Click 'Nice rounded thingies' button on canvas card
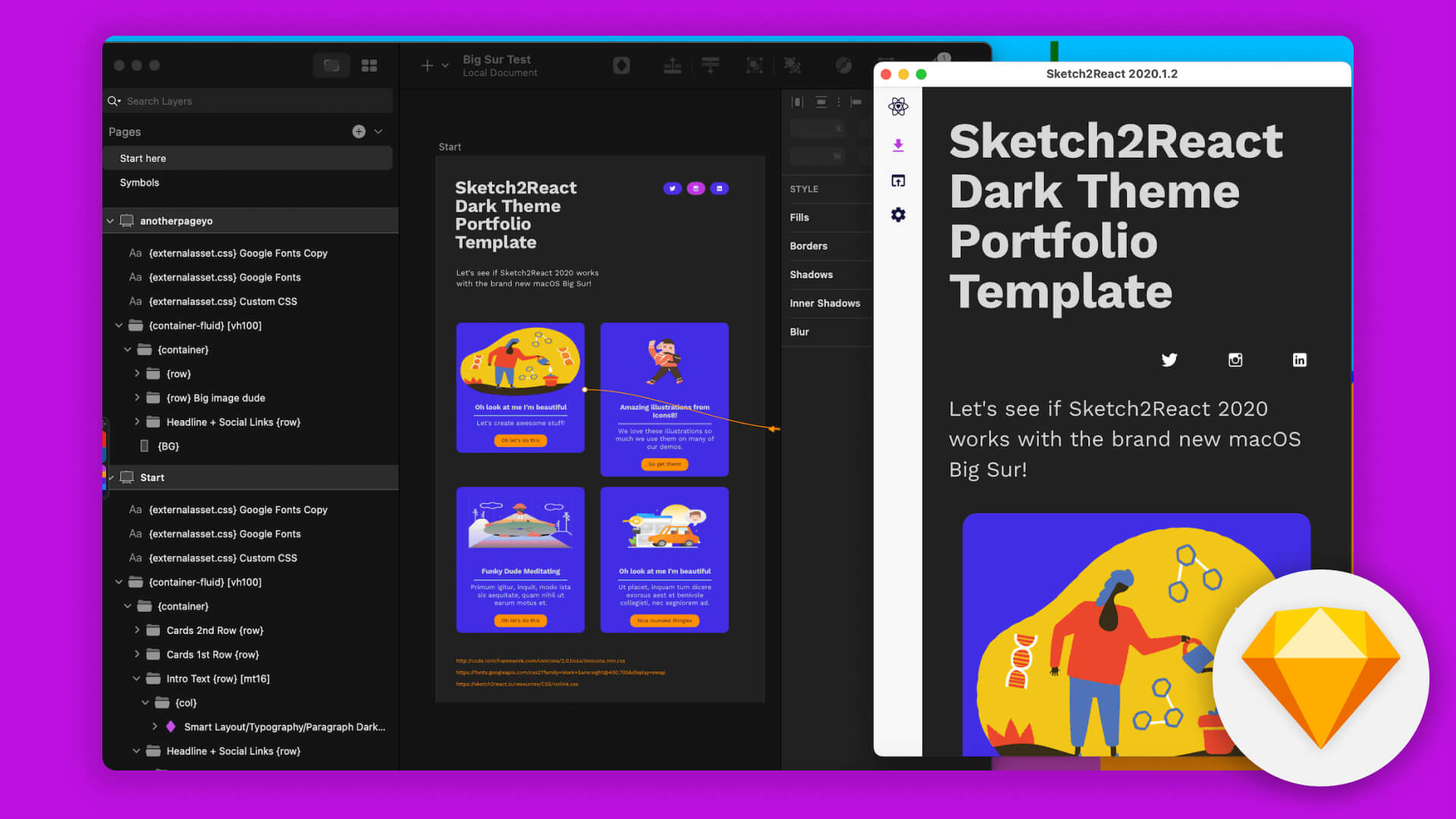The image size is (1456, 819). coord(664,620)
